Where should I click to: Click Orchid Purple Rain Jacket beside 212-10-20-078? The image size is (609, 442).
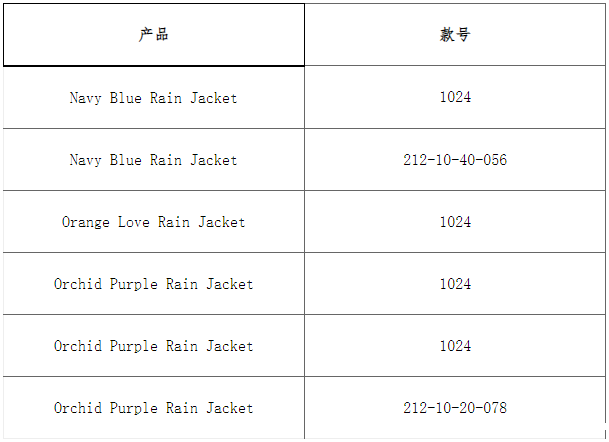point(153,408)
